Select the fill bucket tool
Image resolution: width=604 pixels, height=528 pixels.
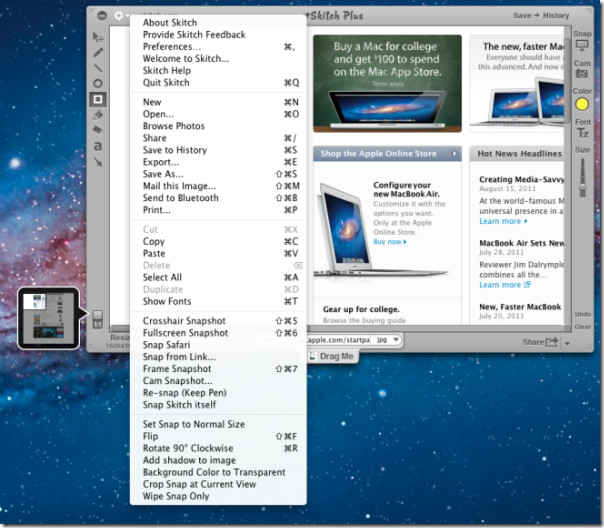click(98, 114)
